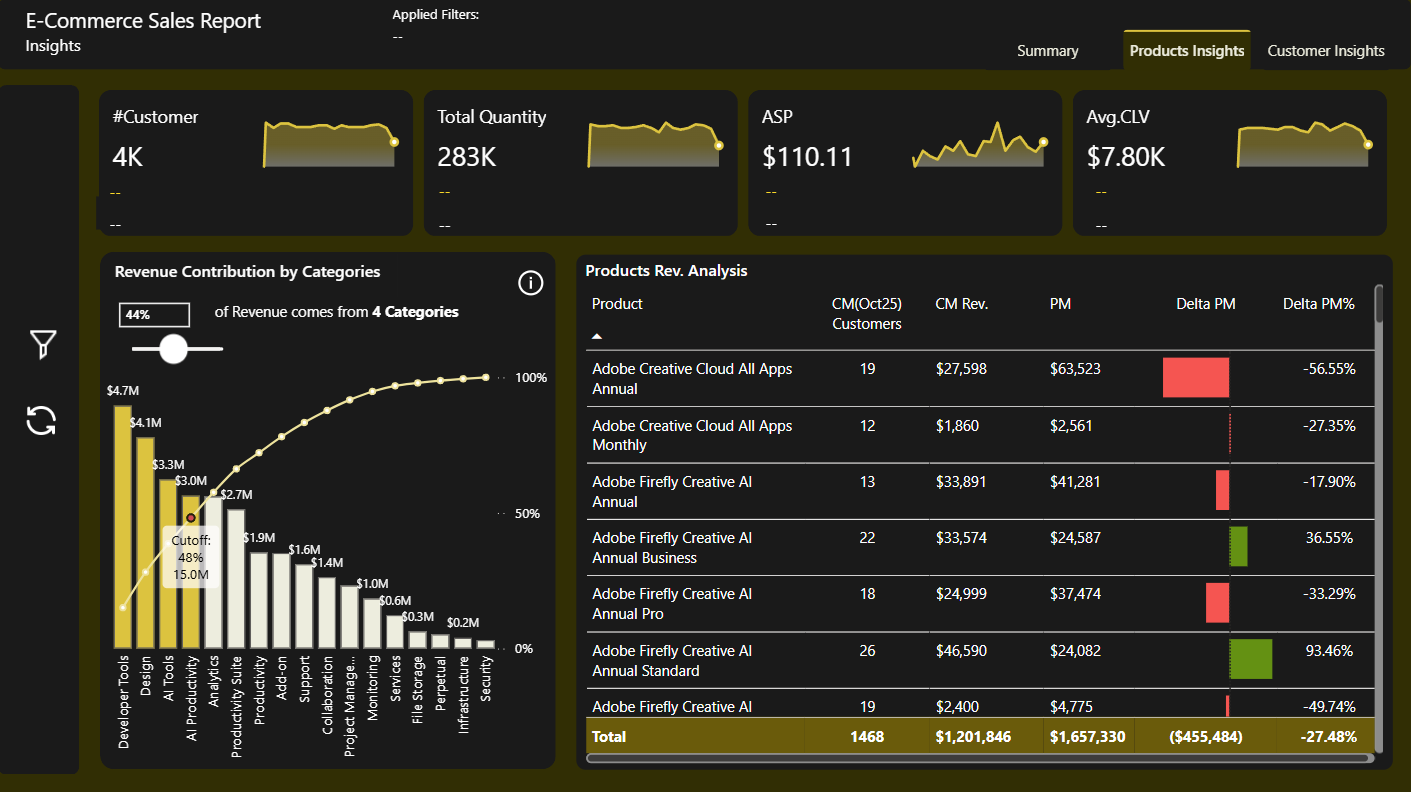Viewport: 1412px width, 792px height.
Task: Click the Cutoff 48% 15.0M tooltip
Action: pos(190,557)
